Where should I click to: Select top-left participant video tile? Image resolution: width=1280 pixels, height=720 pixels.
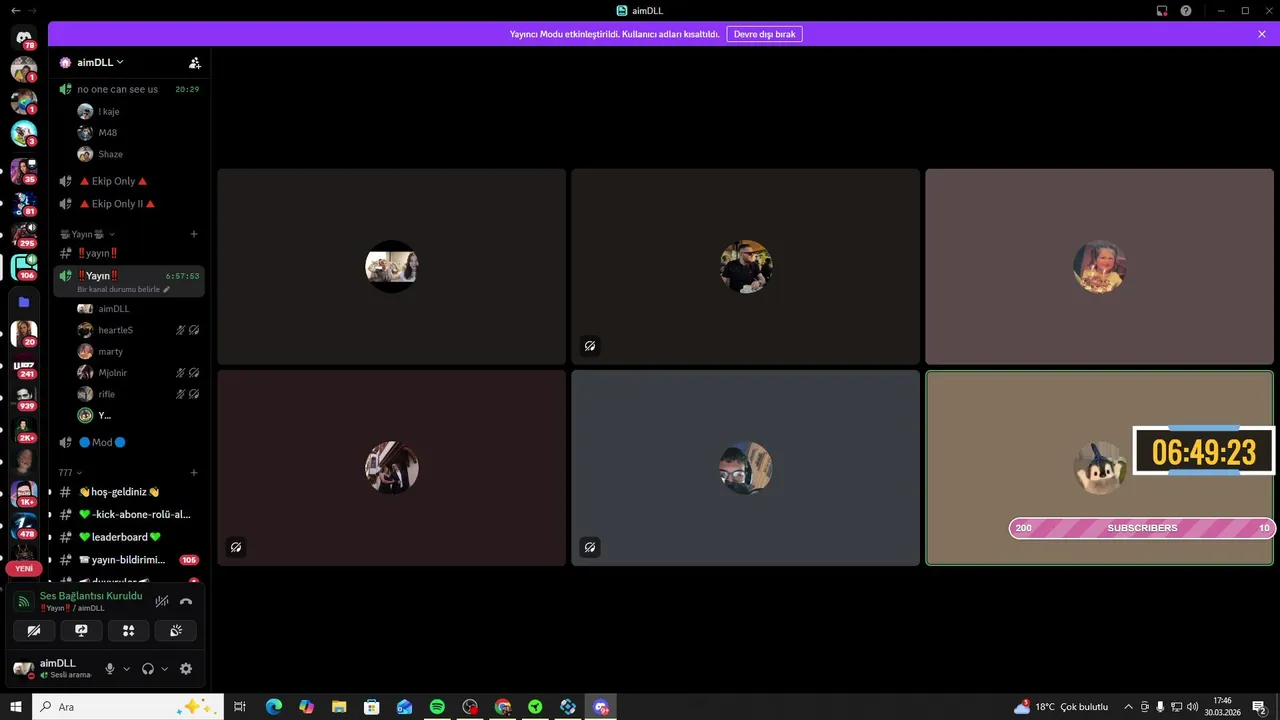392,266
